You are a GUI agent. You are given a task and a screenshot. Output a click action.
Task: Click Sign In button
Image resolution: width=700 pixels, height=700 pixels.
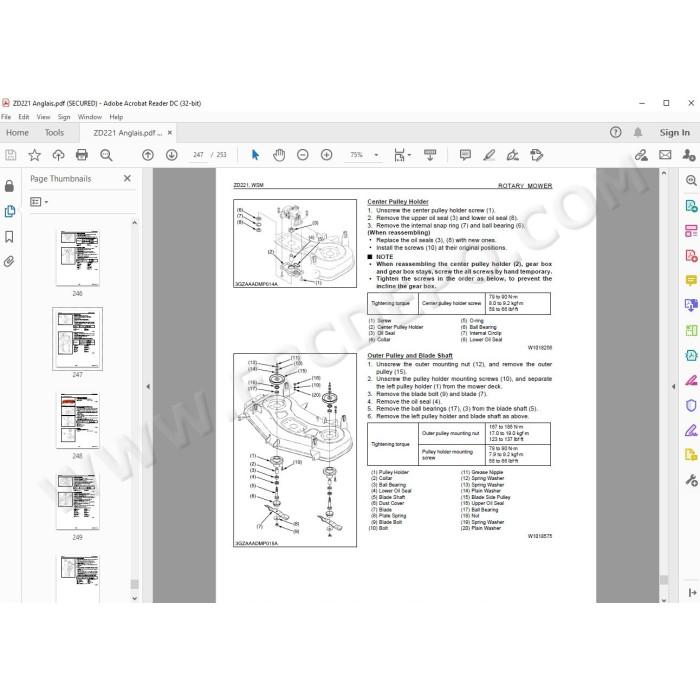point(675,133)
